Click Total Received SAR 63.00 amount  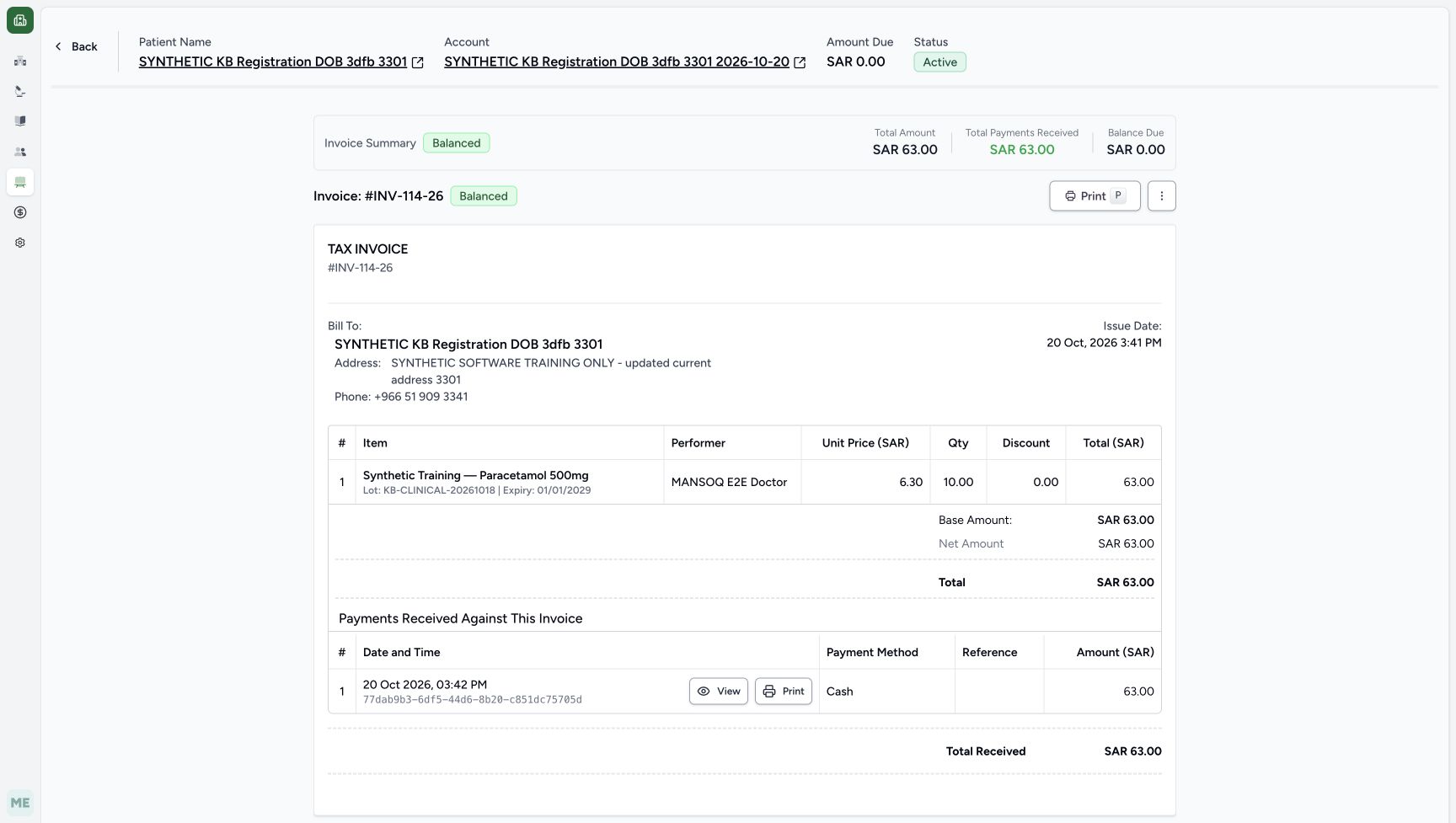[1132, 751]
